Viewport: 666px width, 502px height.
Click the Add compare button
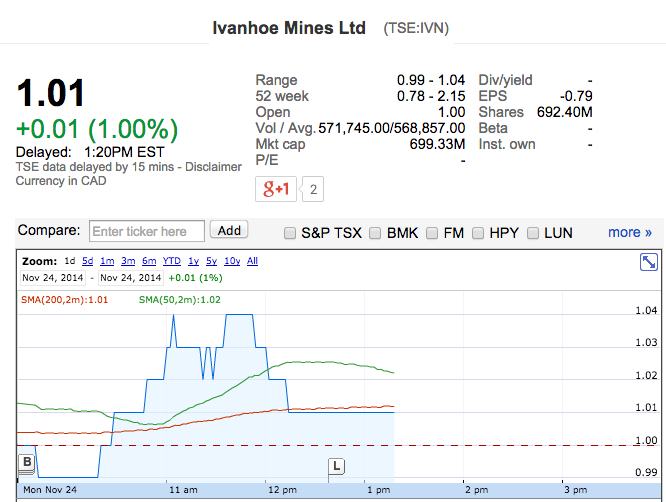click(x=229, y=231)
